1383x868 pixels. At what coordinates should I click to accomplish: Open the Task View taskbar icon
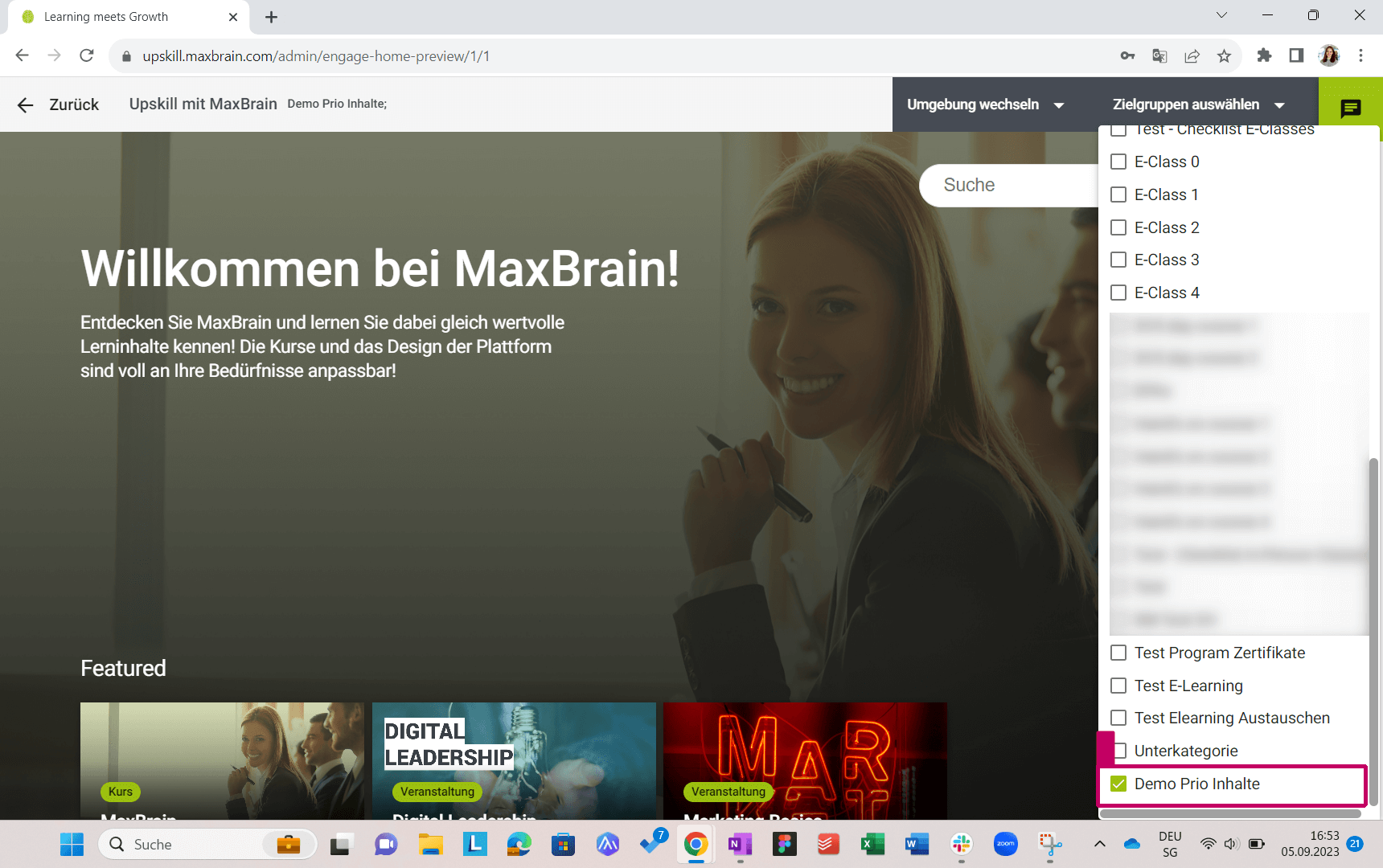click(x=342, y=844)
